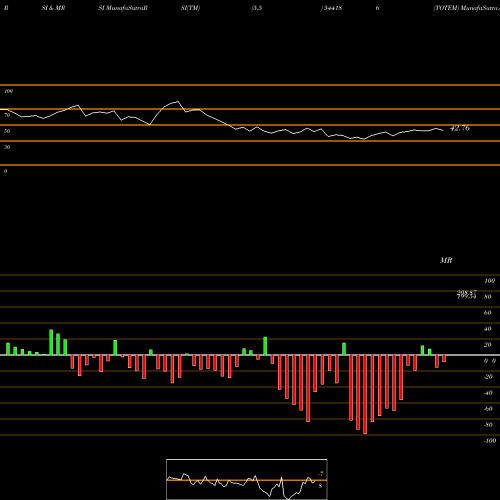This screenshot has width=500, height=500.
Task: Click the RSI 70 level label
Action: (x=7, y=115)
